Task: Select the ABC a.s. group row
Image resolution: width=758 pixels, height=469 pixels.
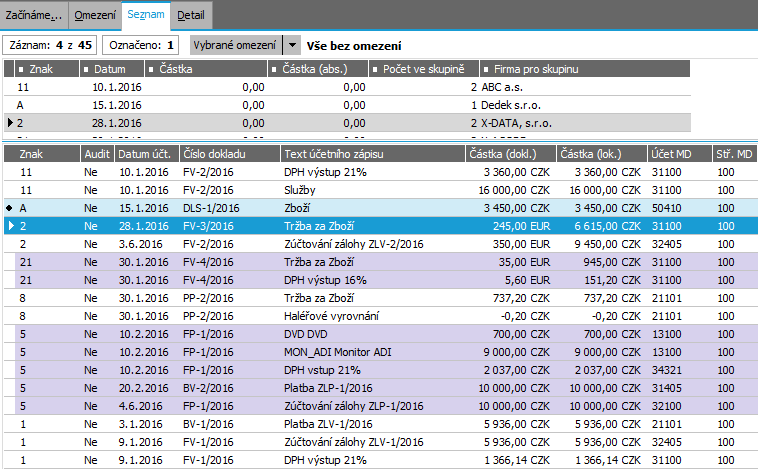Action: point(350,88)
